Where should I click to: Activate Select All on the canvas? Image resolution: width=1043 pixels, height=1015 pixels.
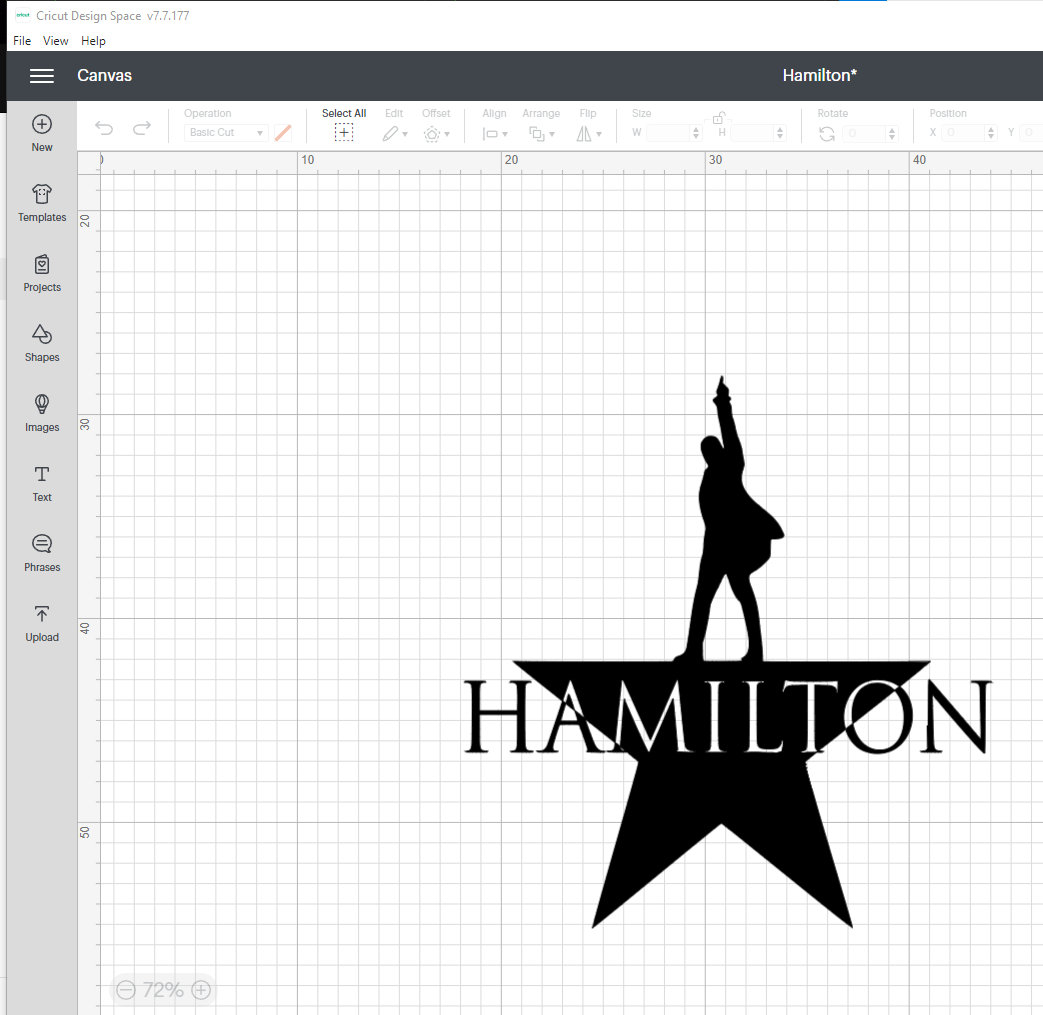tap(344, 131)
